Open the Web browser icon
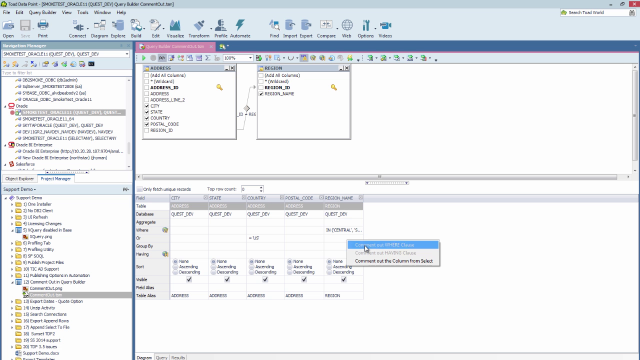This screenshot has height=360, width=640. 347,29
